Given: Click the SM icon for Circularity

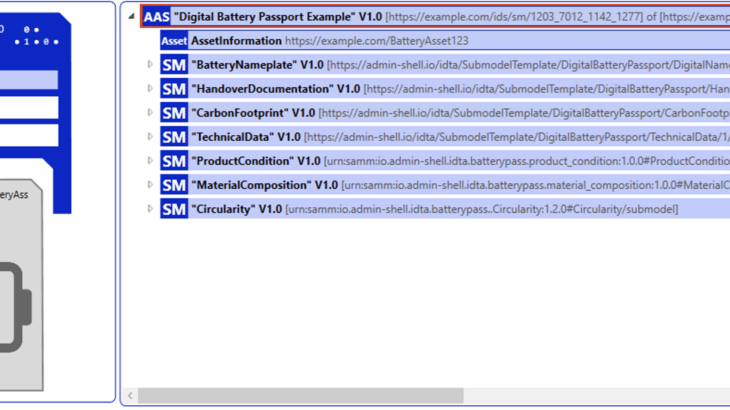Looking at the screenshot, I should [174, 209].
